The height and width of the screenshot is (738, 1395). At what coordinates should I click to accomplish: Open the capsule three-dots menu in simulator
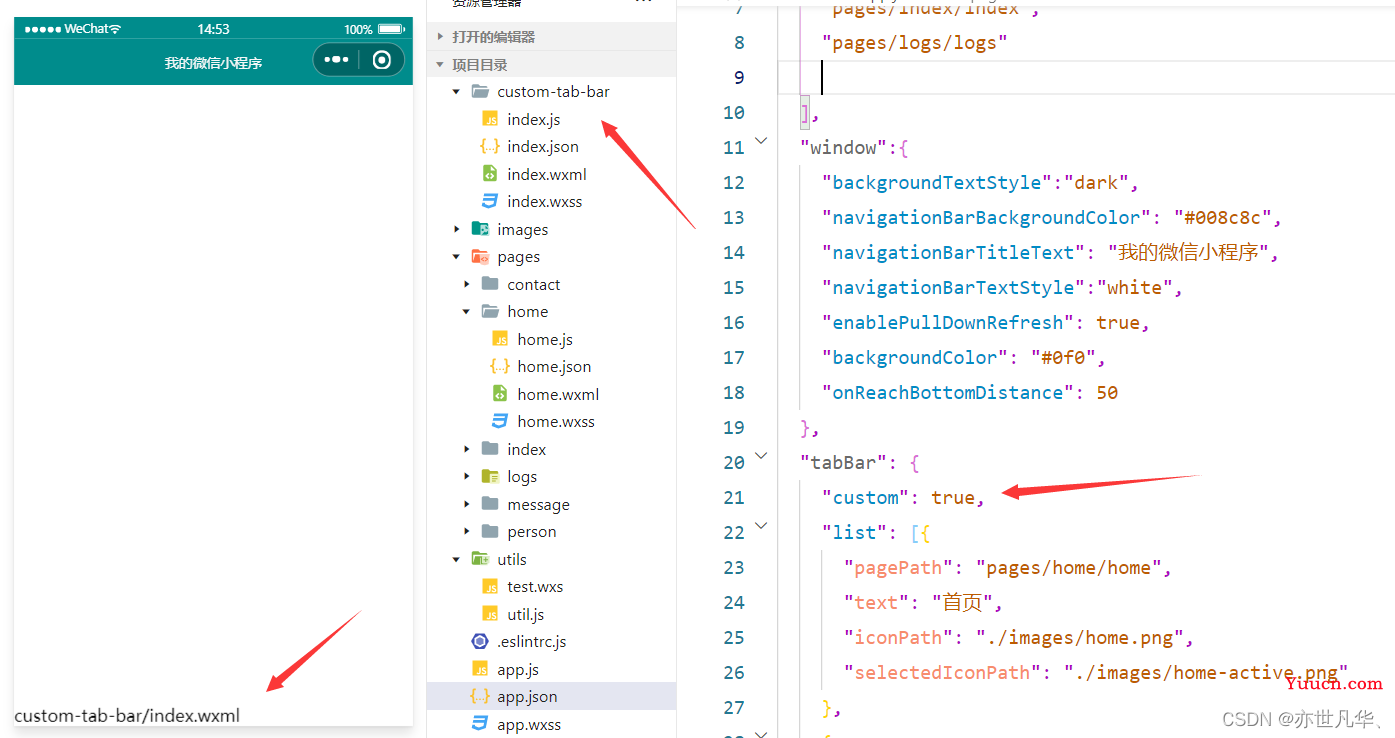click(x=336, y=60)
